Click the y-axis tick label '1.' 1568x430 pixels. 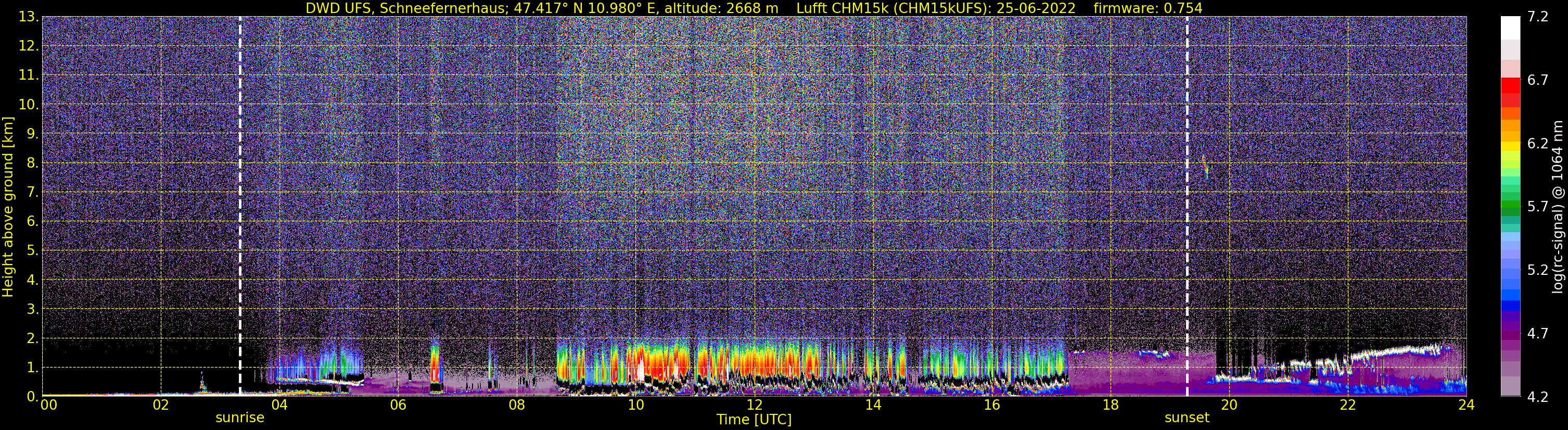(32, 367)
